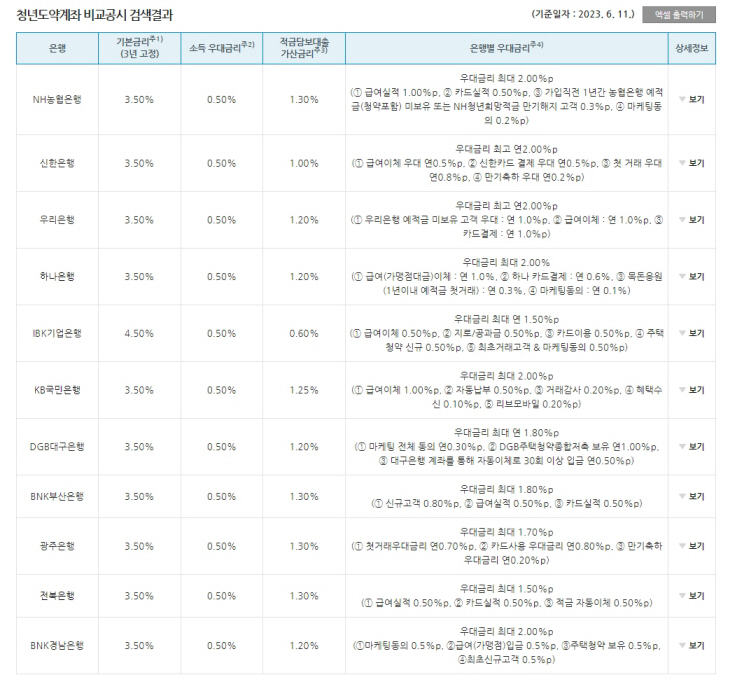The width and height of the screenshot is (730, 684).
Task: Click 신한은행's 1.00% loan rate
Action: click(x=304, y=163)
